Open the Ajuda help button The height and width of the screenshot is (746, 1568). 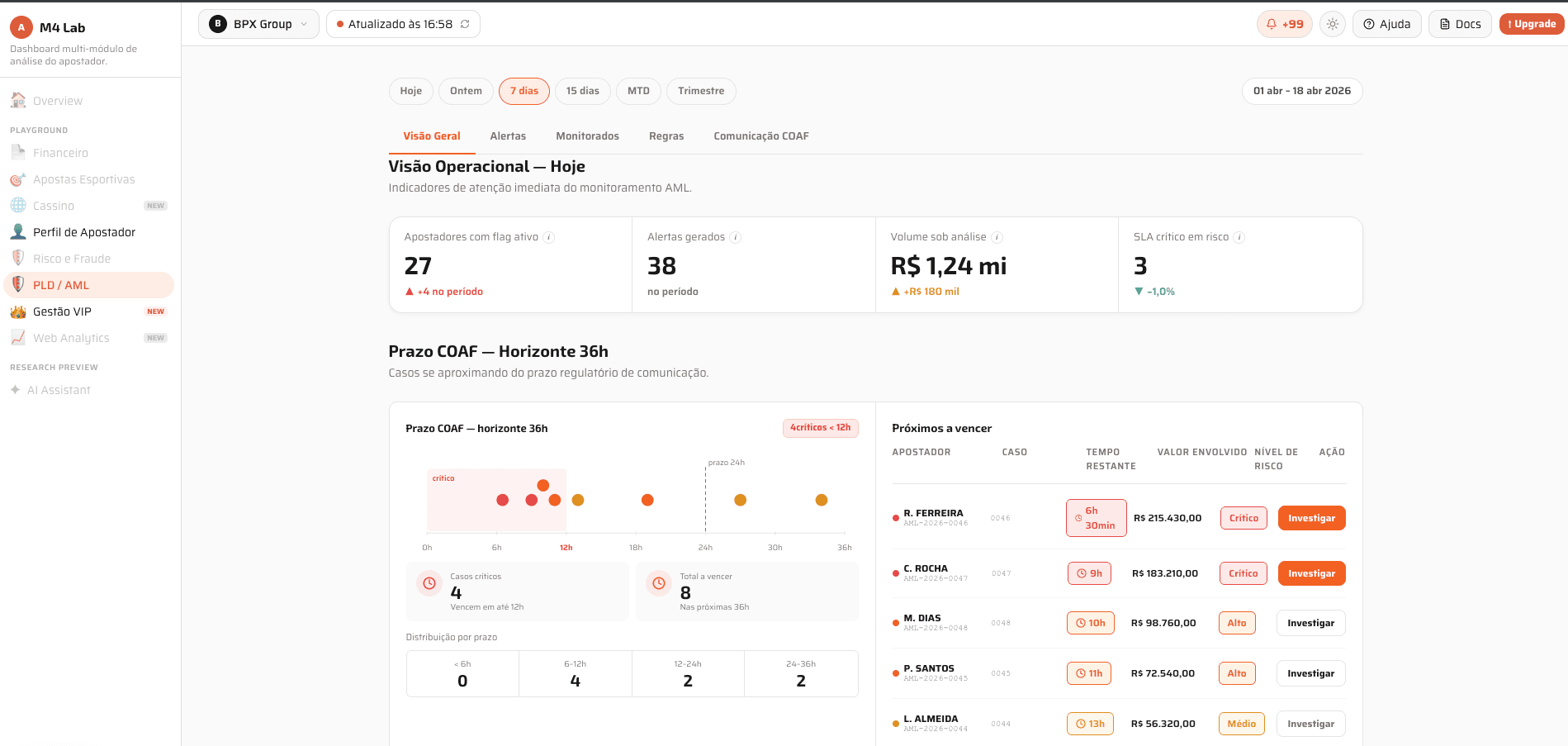click(1387, 24)
